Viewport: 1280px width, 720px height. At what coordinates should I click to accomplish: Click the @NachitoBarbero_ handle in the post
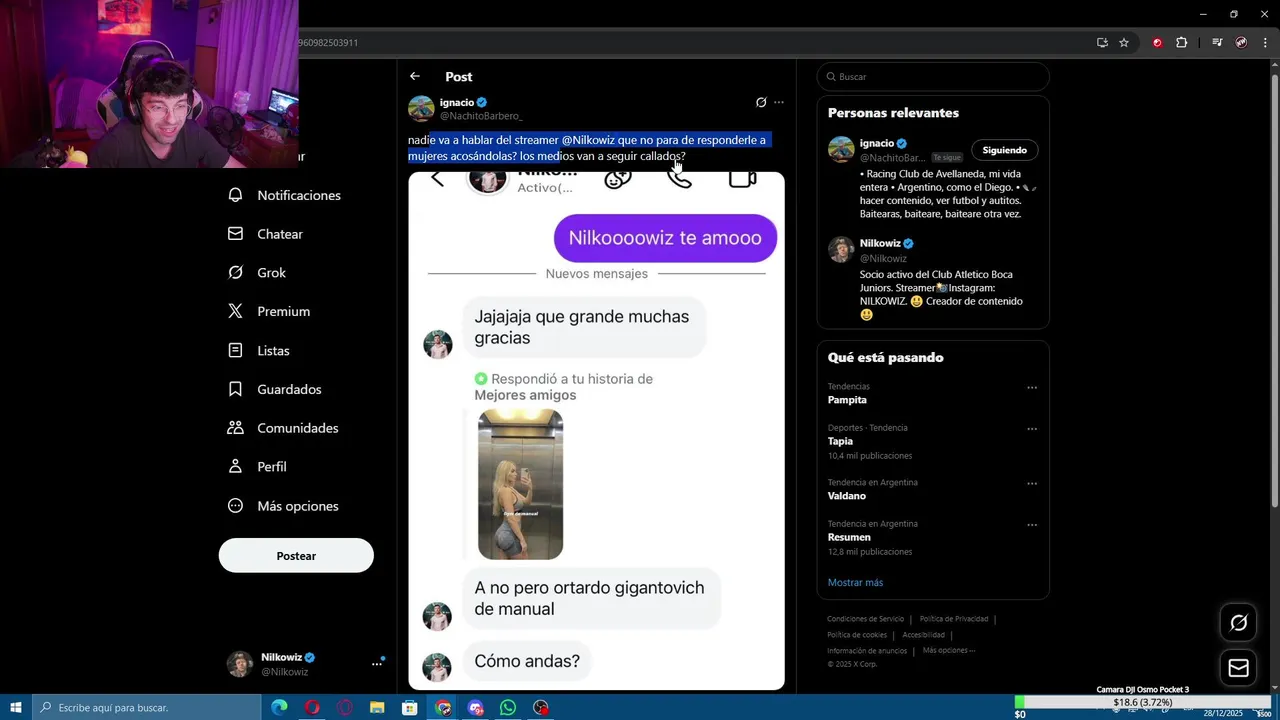[481, 117]
